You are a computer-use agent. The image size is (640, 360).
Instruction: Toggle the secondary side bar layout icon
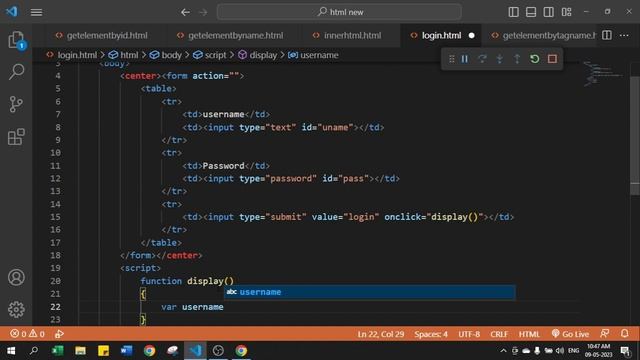pos(549,12)
